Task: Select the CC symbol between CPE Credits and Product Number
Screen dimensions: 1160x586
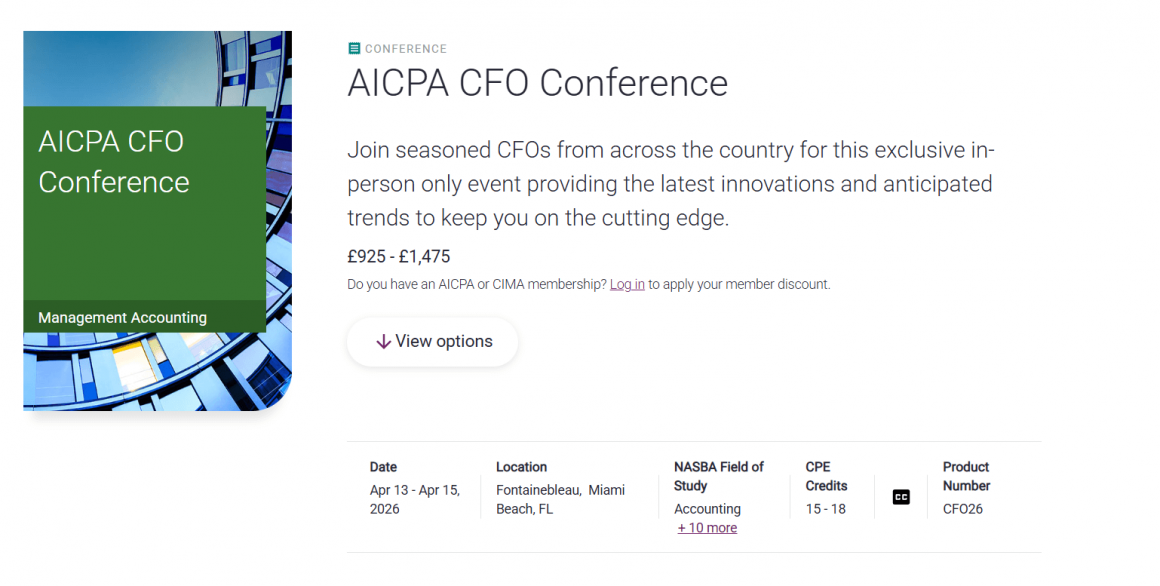Action: tap(900, 497)
